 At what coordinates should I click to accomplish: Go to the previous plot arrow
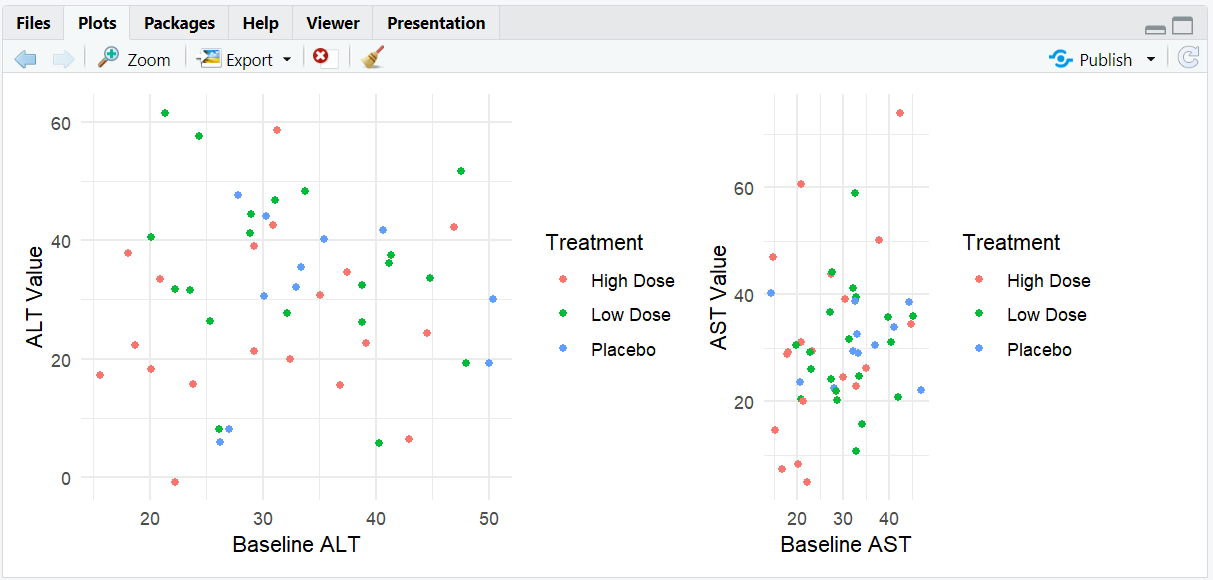[25, 59]
